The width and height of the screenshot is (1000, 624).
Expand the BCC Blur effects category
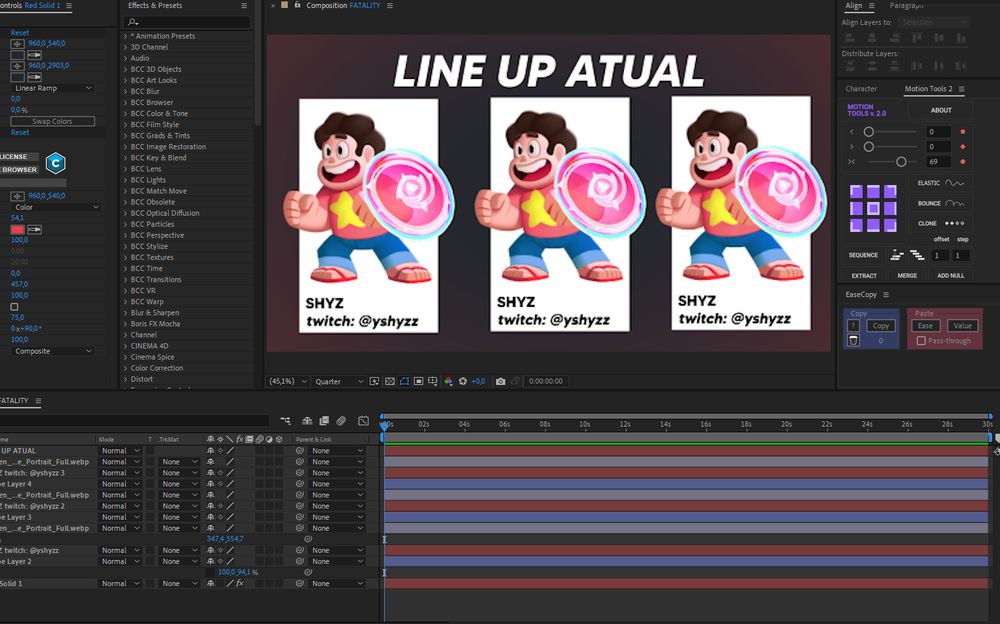126,91
